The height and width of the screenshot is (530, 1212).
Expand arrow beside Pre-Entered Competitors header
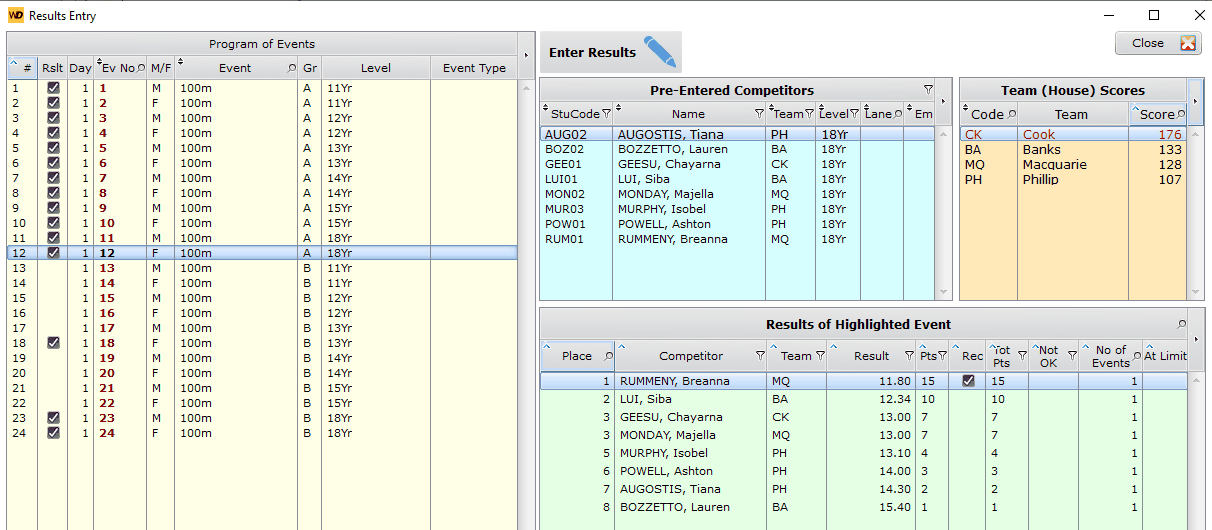pos(945,102)
